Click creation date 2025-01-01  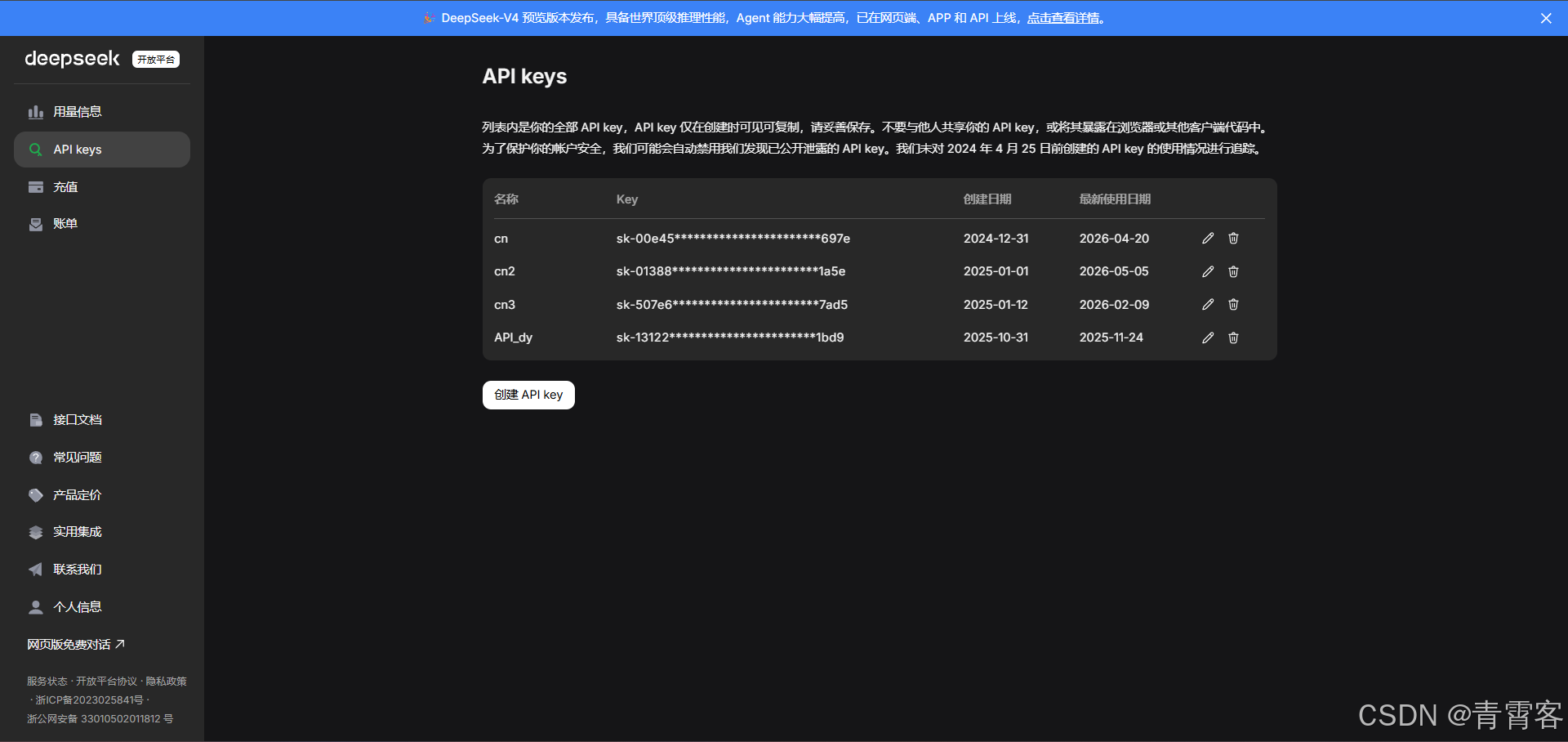(996, 271)
